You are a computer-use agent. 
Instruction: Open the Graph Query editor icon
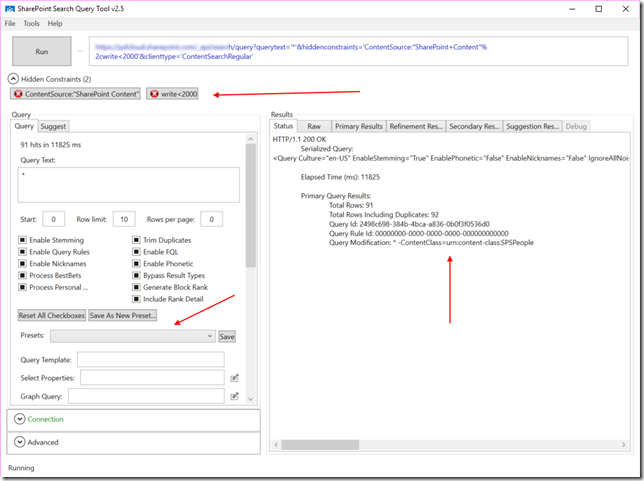234,396
